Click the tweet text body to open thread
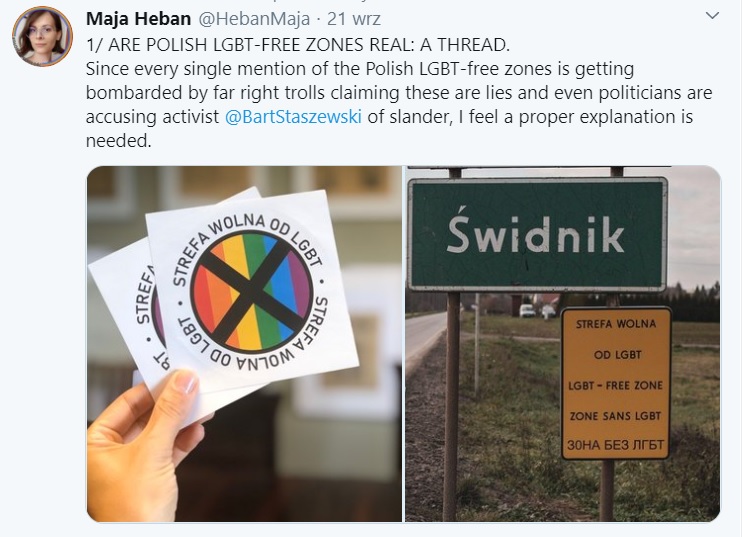 (399, 93)
